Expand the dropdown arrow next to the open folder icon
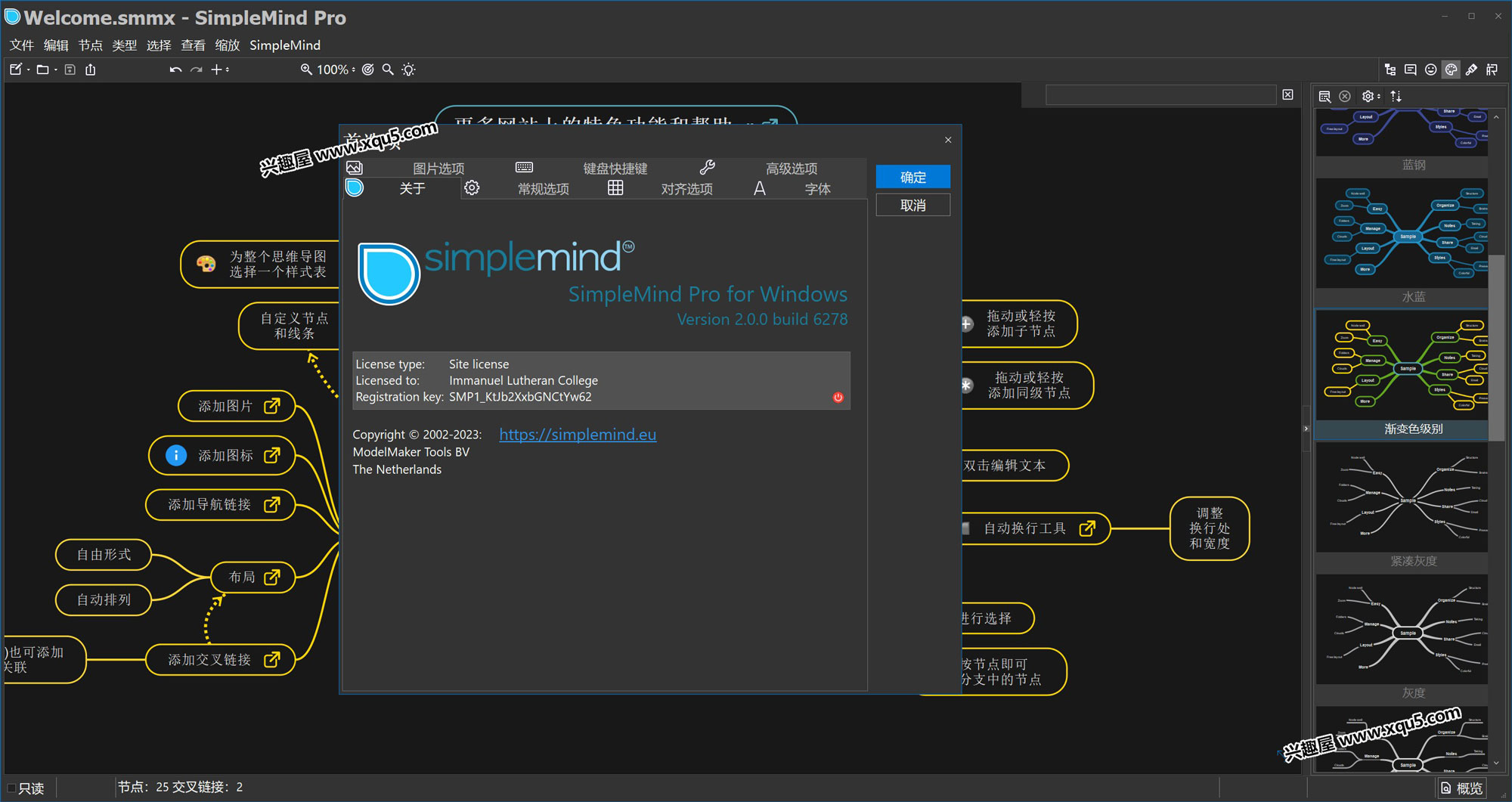Screen dimensions: 1512x802 (55, 70)
